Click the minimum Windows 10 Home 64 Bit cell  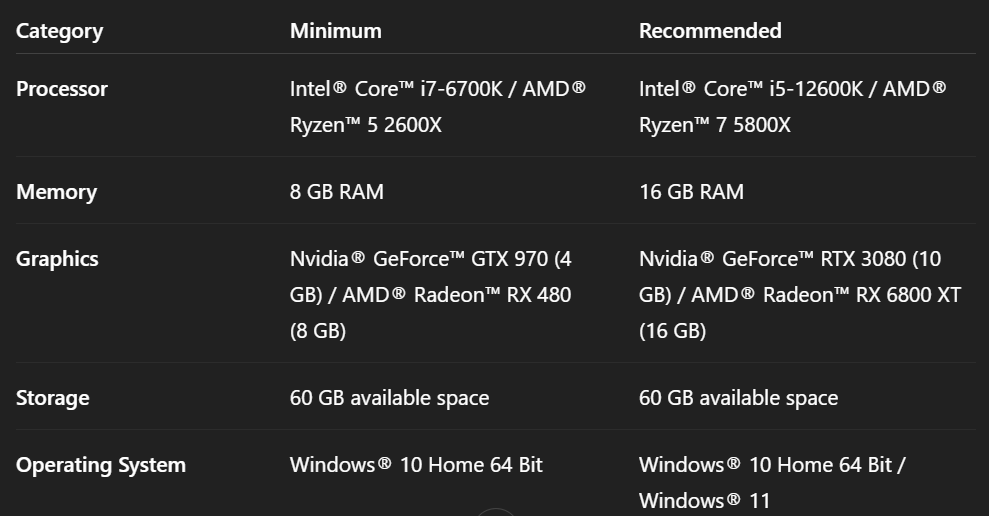tap(416, 465)
